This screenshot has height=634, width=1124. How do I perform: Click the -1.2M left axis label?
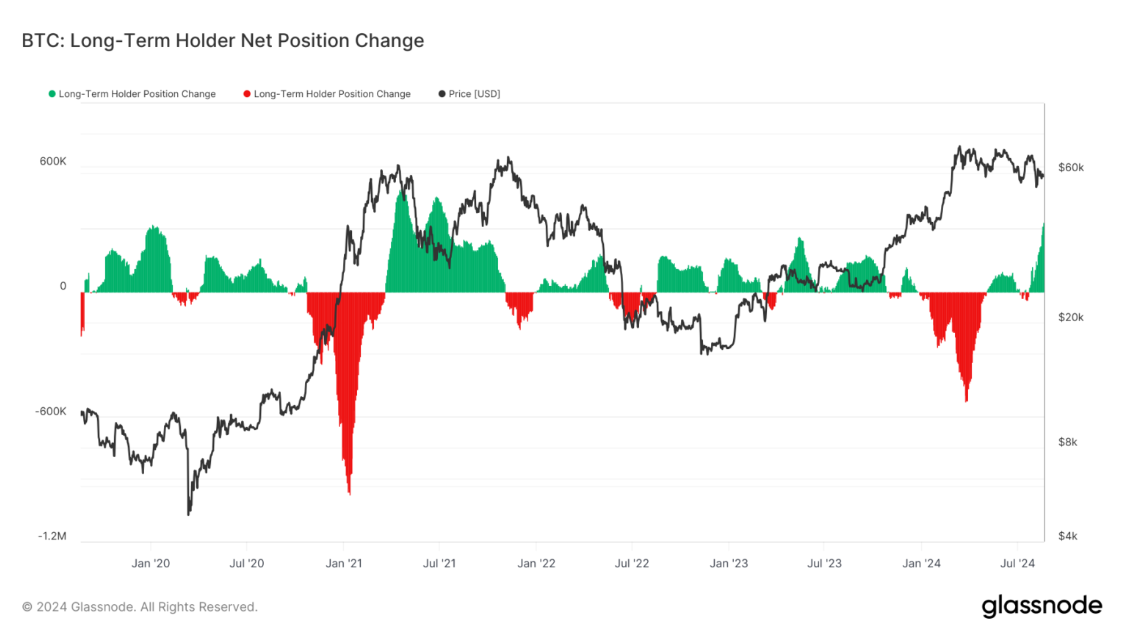tap(52, 537)
